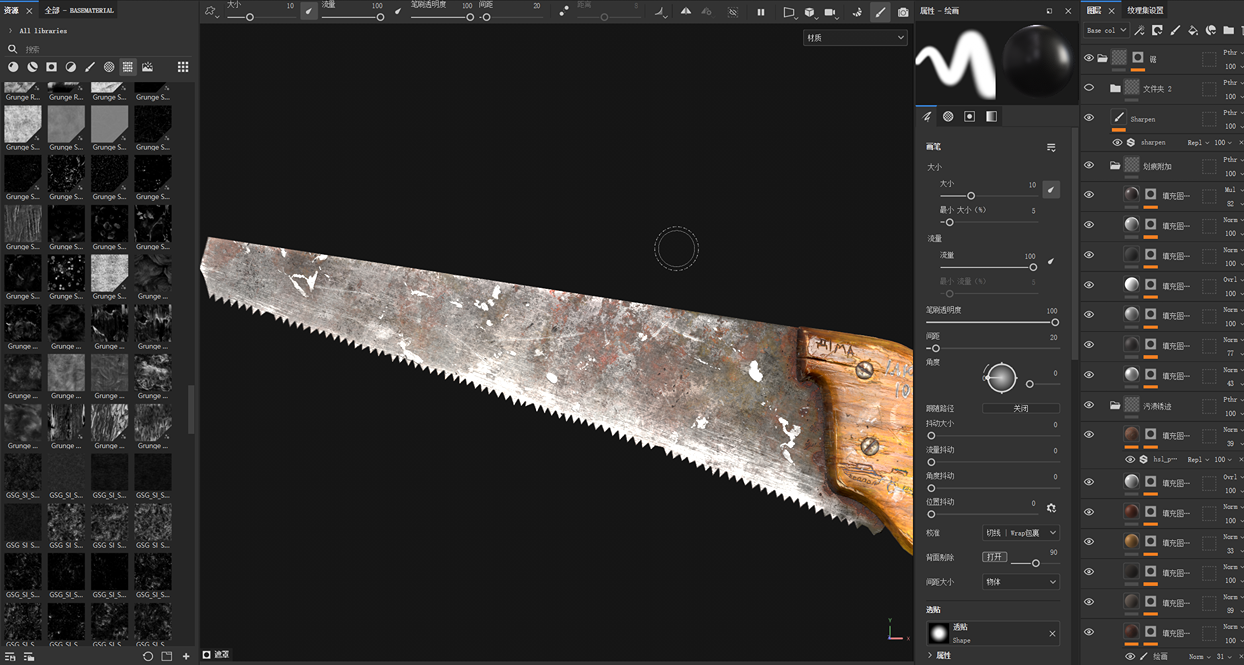1244x665 pixels.
Task: Hide the sharpen filter effect
Action: [1117, 142]
